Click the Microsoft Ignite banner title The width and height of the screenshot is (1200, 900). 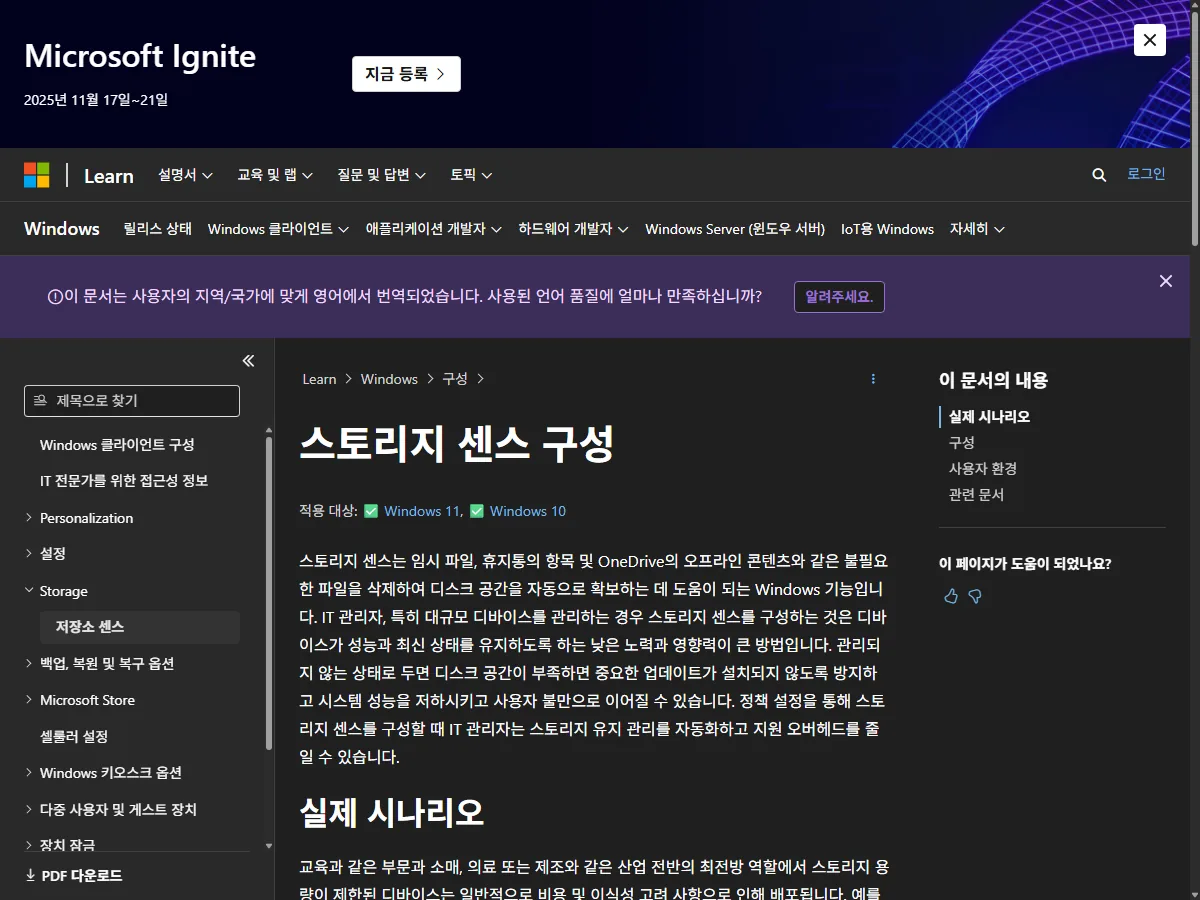point(140,56)
